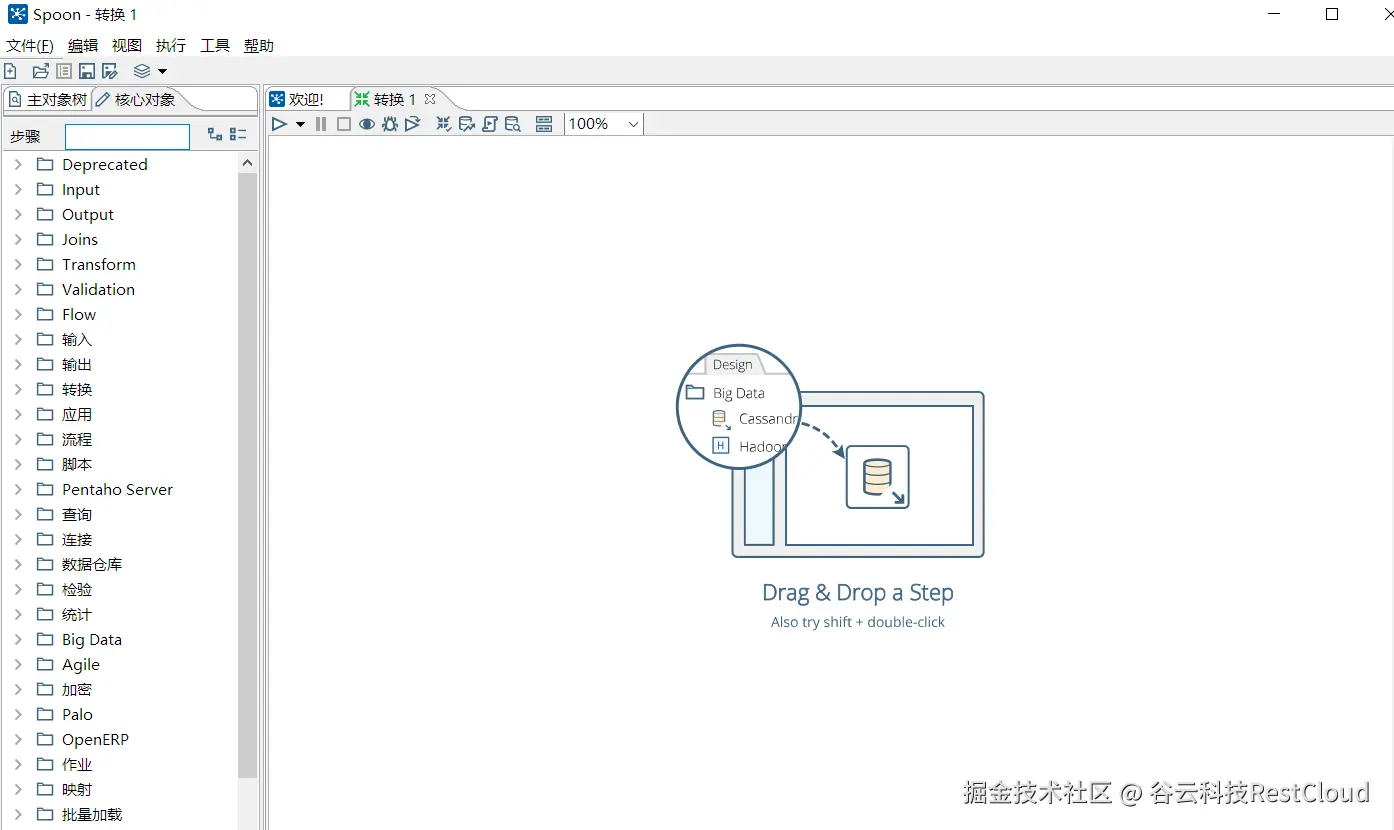Expand the Transform folder
The width and height of the screenshot is (1394, 830).
[x=18, y=264]
